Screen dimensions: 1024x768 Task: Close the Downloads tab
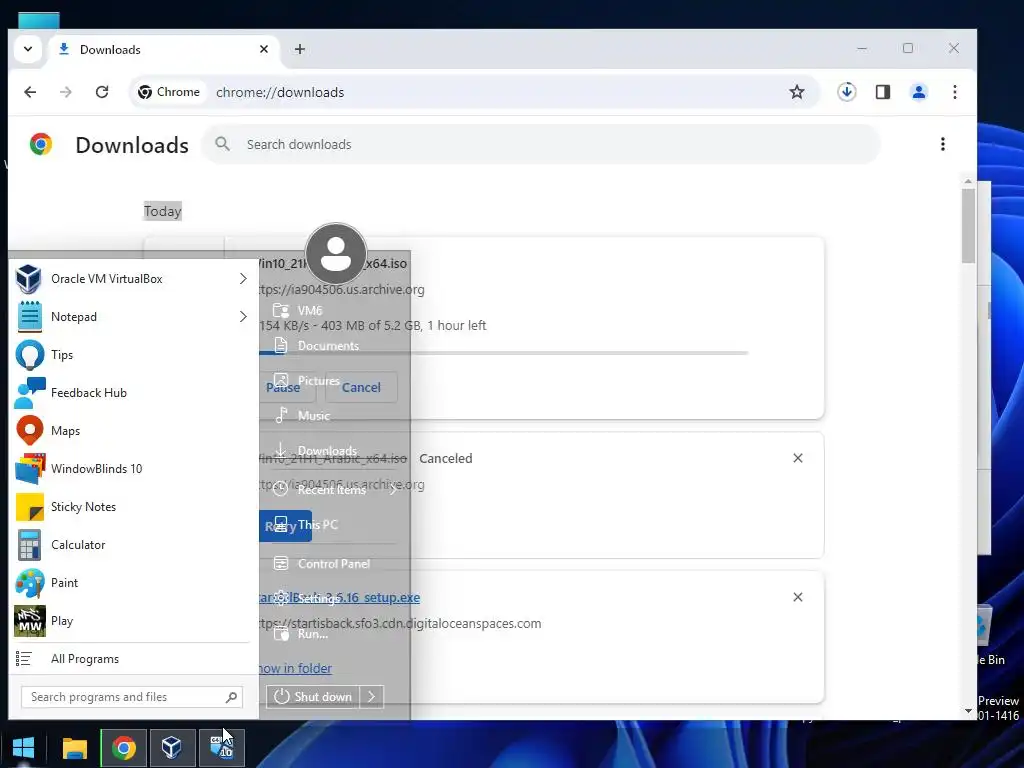[264, 49]
